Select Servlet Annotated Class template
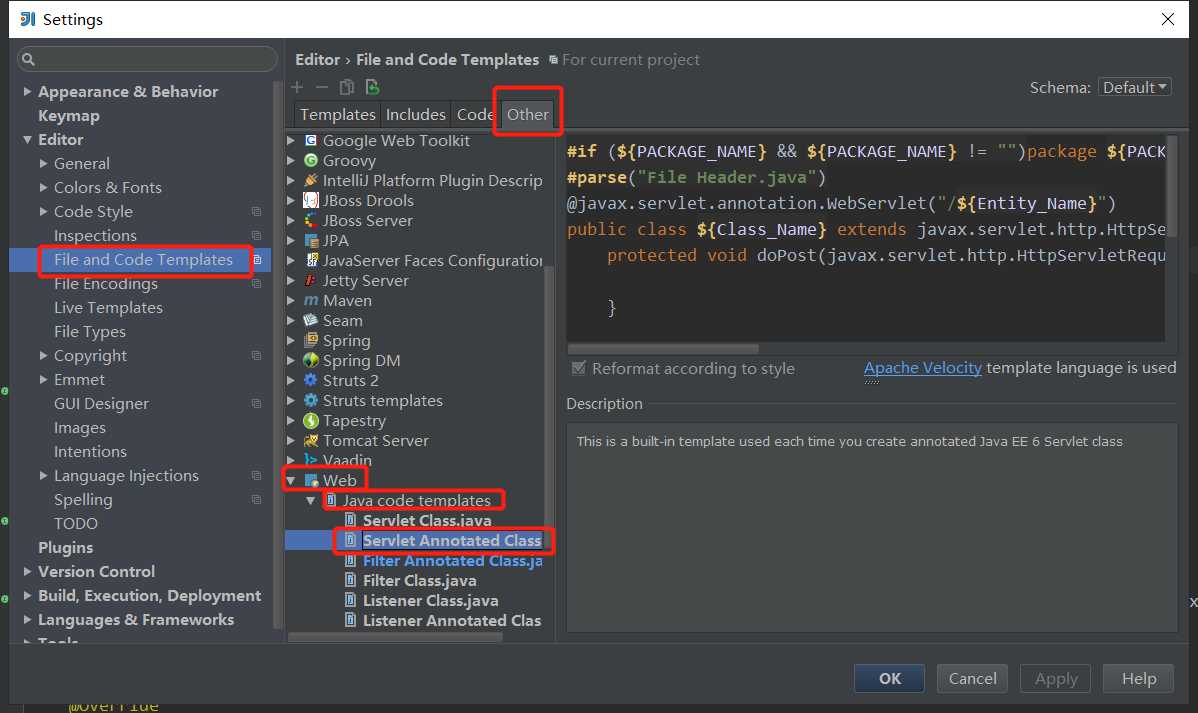The width and height of the screenshot is (1198, 713). (x=452, y=540)
